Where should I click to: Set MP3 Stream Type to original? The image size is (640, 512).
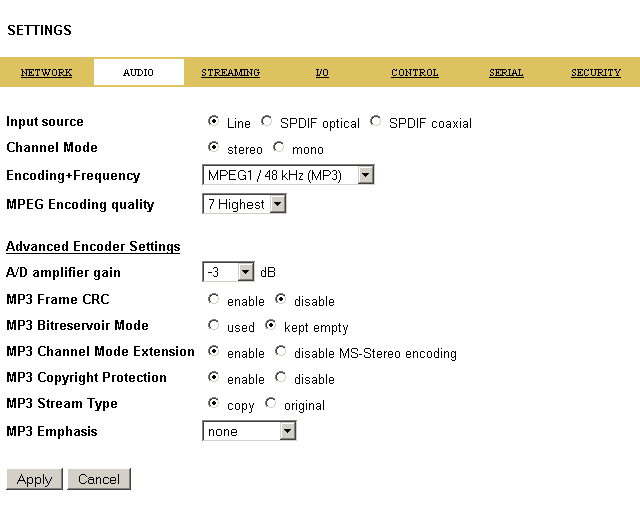point(271,404)
